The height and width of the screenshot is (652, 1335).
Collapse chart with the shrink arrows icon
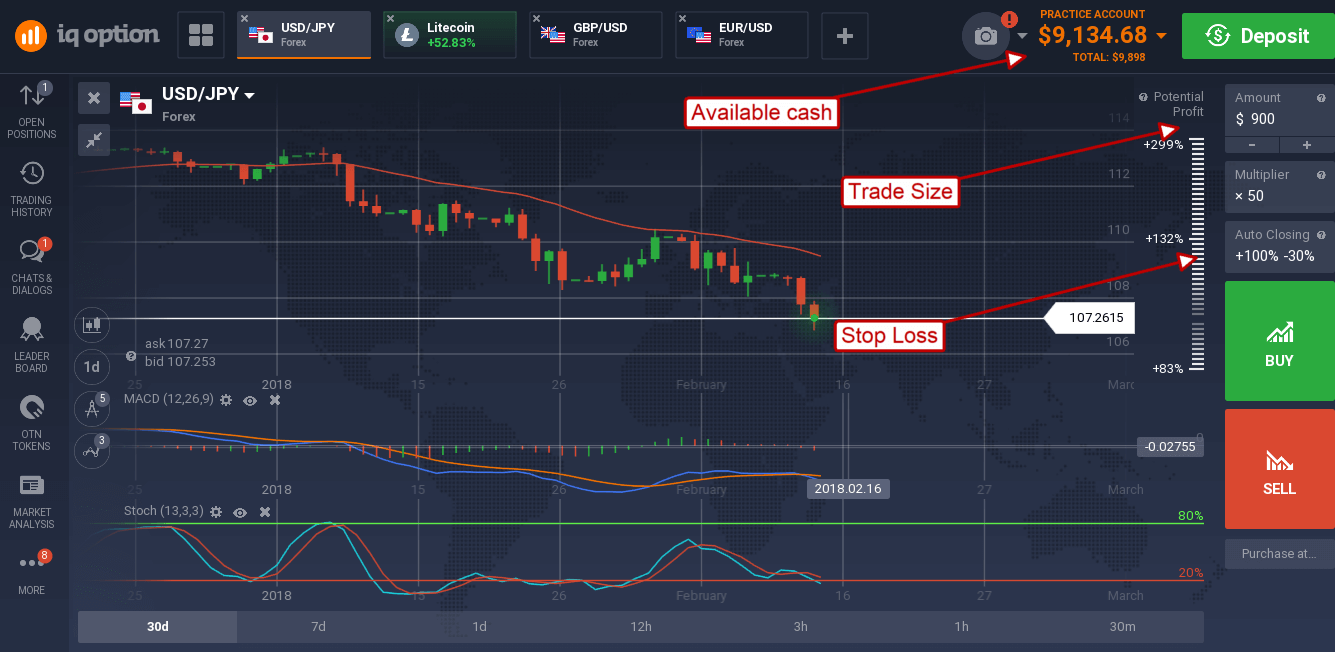[x=93, y=139]
